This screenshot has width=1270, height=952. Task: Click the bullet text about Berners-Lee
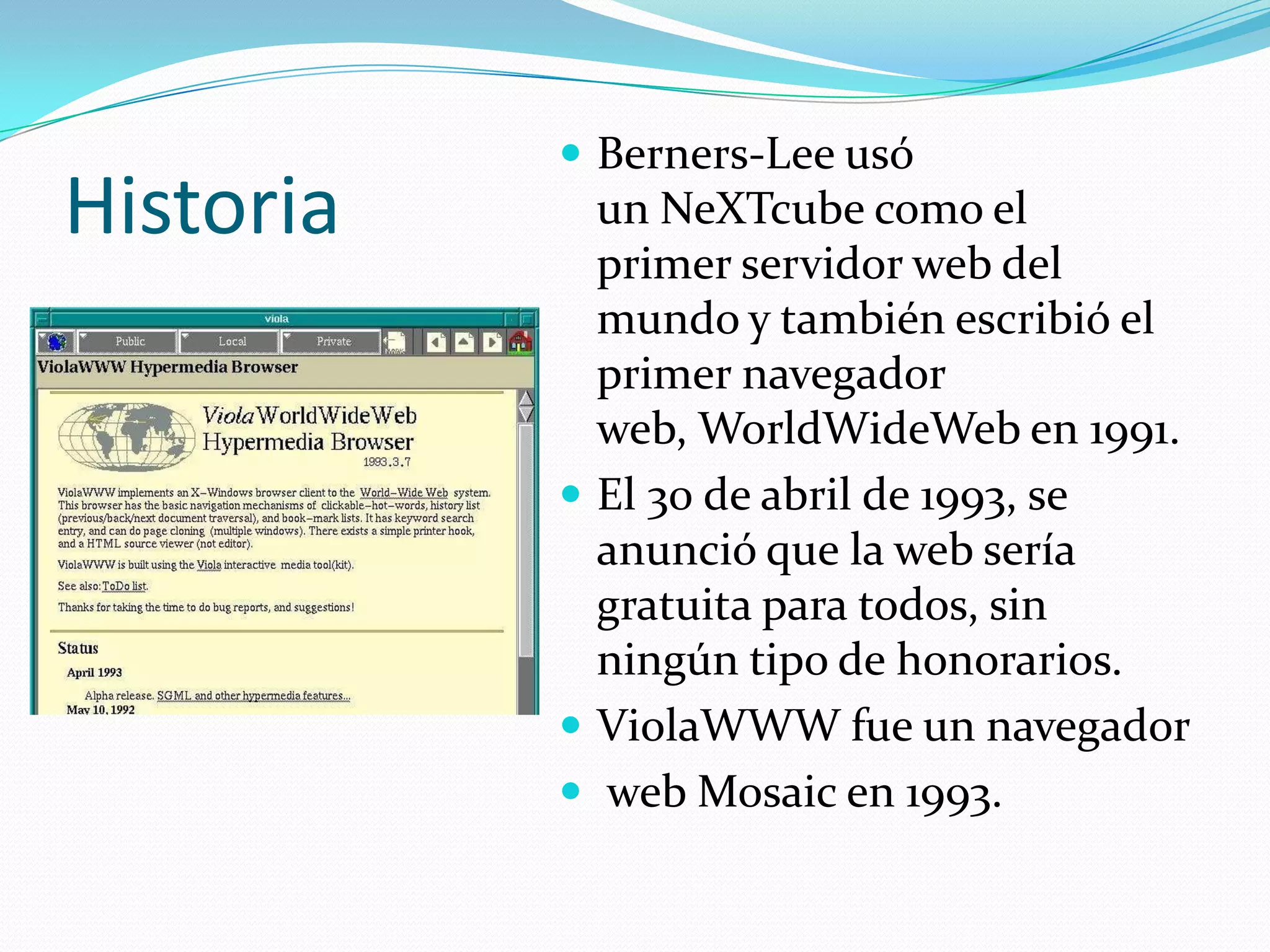coord(887,291)
